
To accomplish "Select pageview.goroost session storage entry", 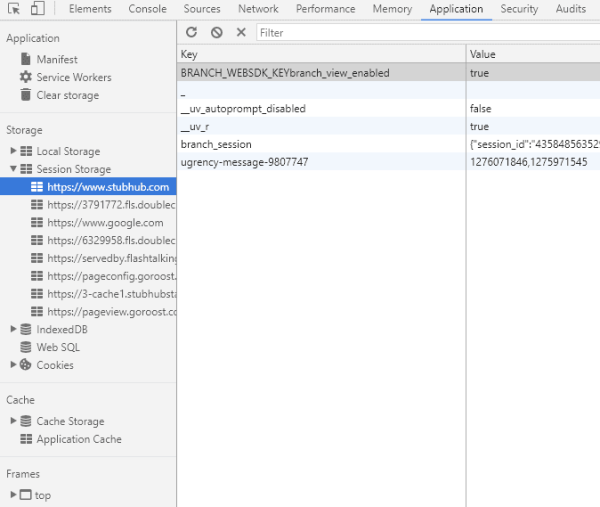I will tap(88, 311).
